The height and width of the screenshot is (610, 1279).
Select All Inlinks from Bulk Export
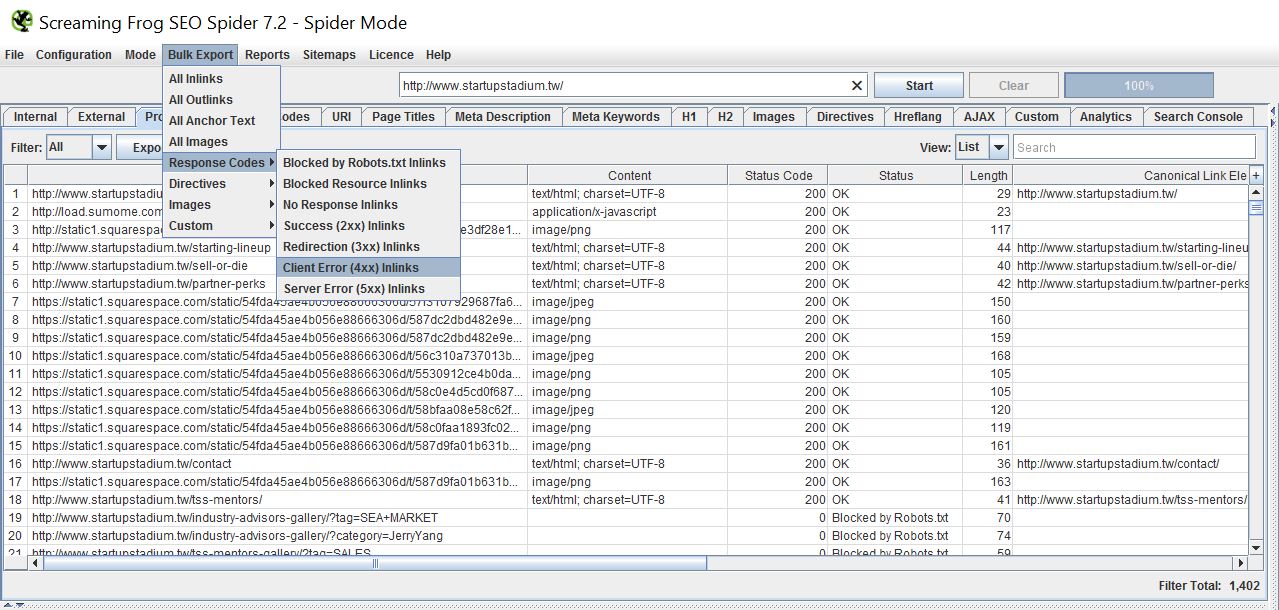(221, 78)
